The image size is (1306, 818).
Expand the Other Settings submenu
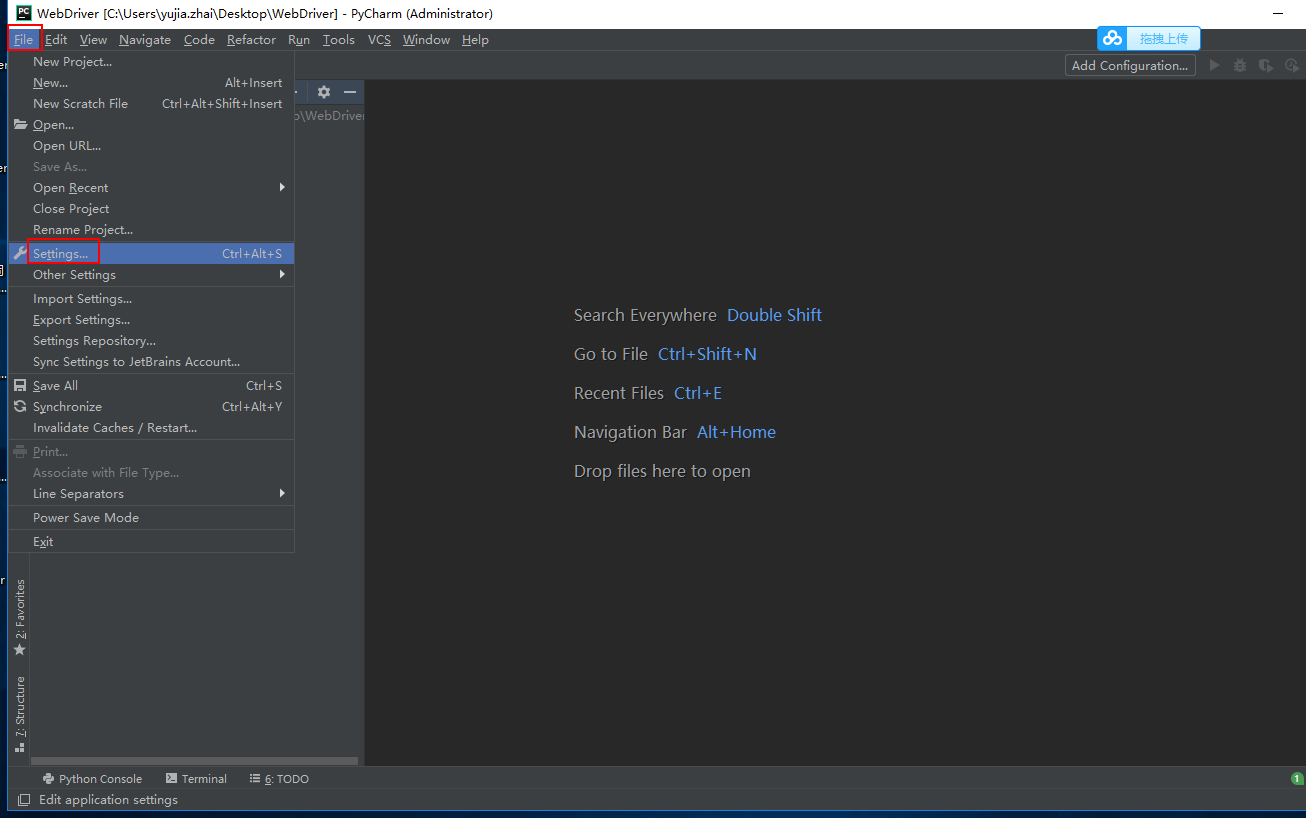(151, 275)
